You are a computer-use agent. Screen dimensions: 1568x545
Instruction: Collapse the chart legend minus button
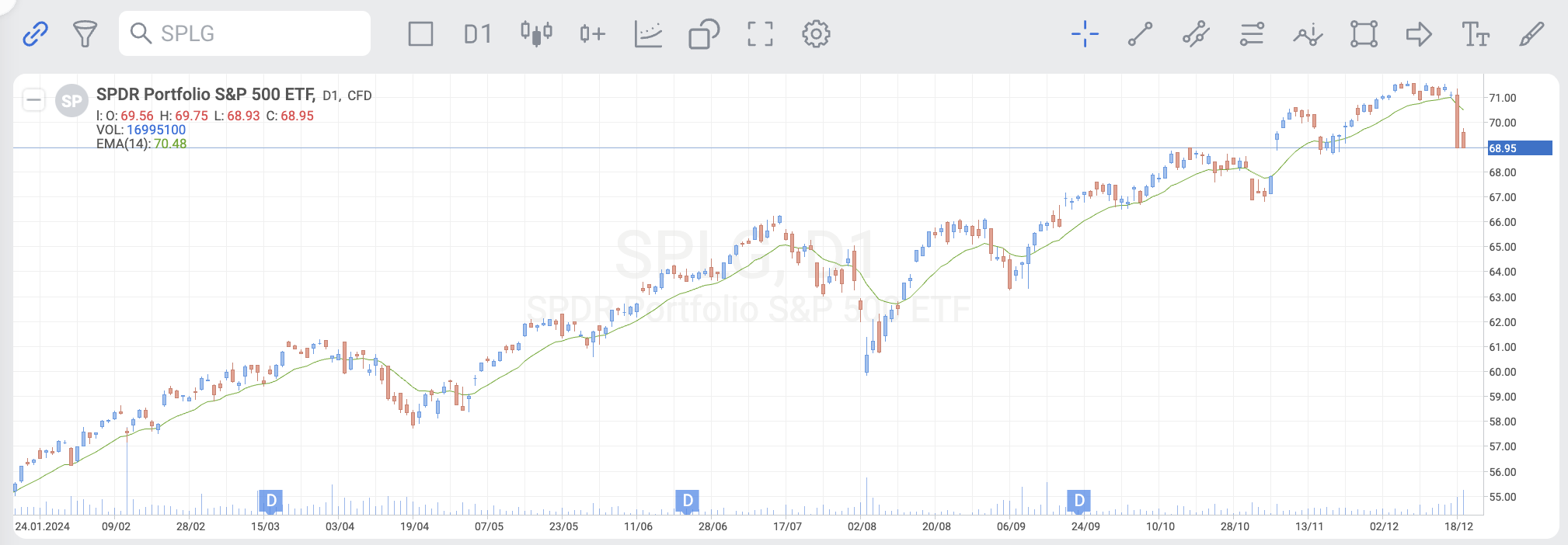(33, 100)
